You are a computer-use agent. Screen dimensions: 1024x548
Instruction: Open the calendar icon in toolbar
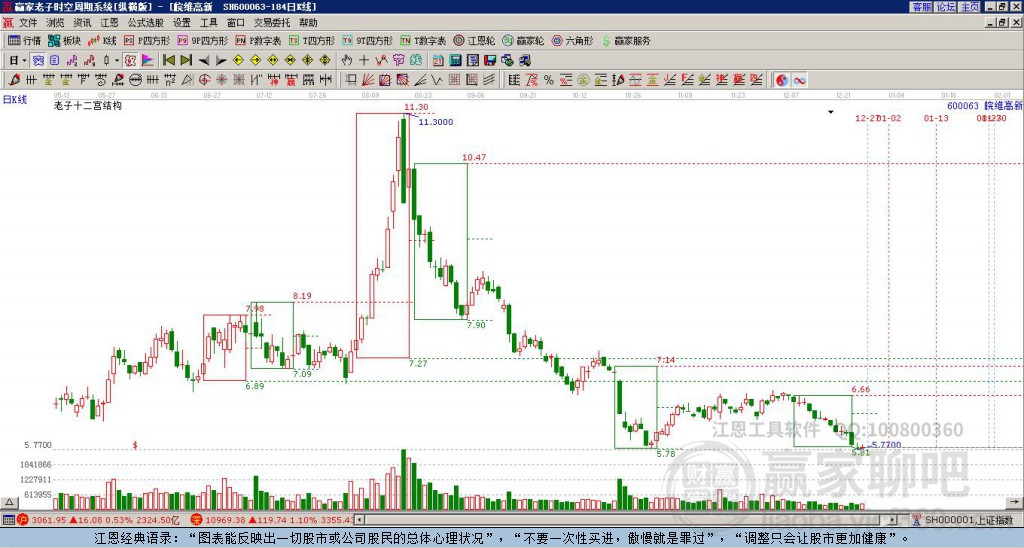[438, 61]
